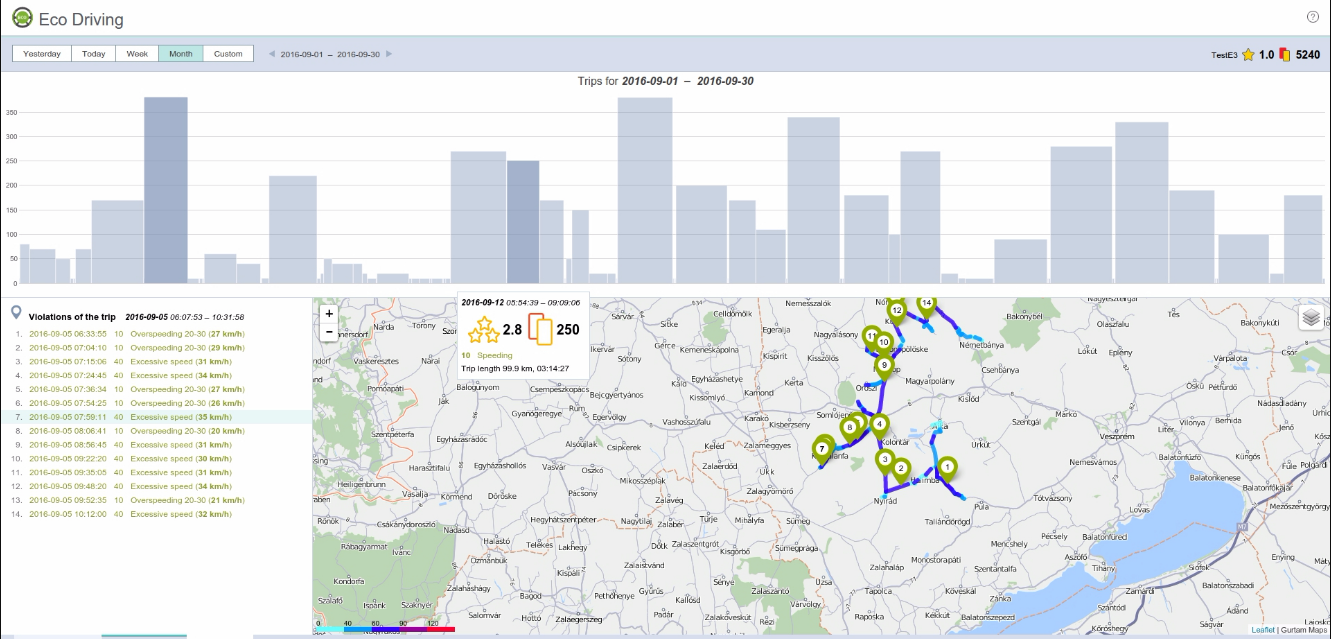Select the dark highlighted trip bar at 380

[166, 190]
